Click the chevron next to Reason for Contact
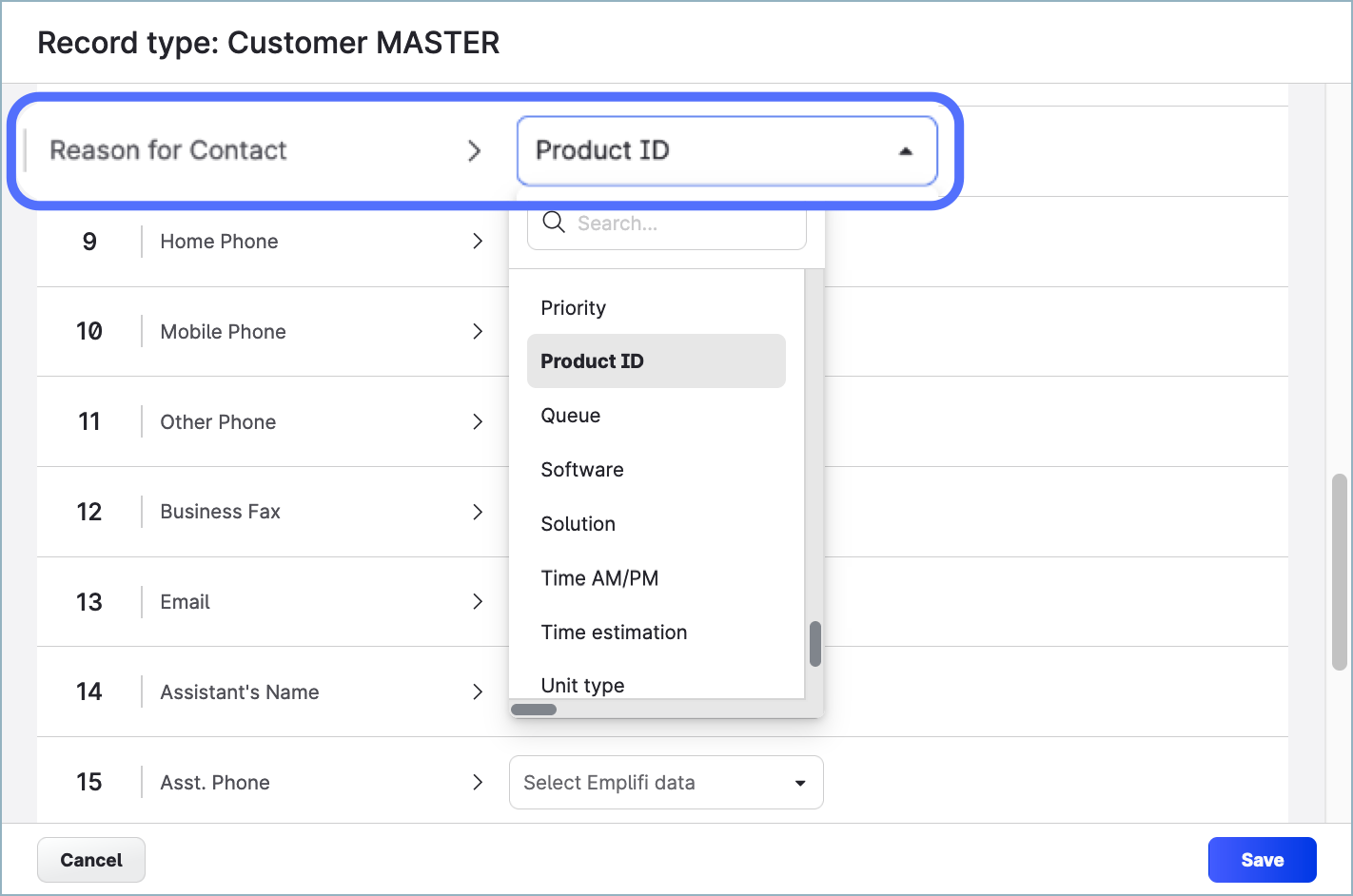The image size is (1353, 896). click(474, 151)
